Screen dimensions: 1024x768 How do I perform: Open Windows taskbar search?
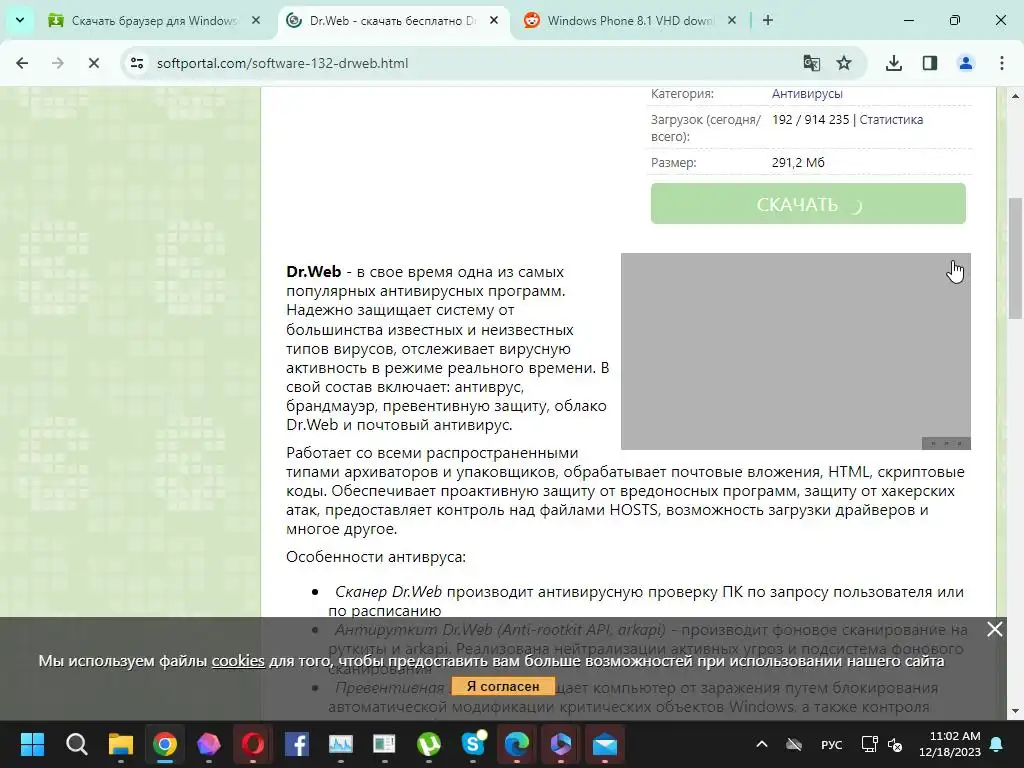pyautogui.click(x=76, y=744)
